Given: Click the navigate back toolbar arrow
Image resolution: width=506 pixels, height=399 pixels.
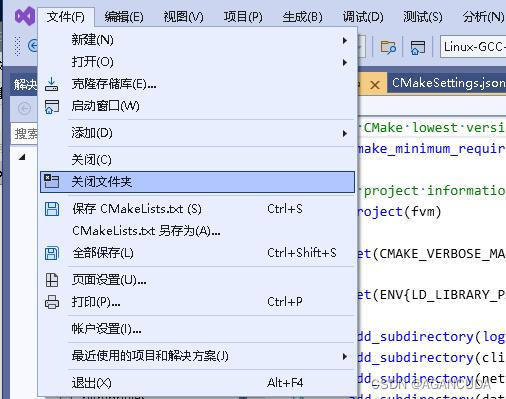Looking at the screenshot, I should [x=33, y=45].
